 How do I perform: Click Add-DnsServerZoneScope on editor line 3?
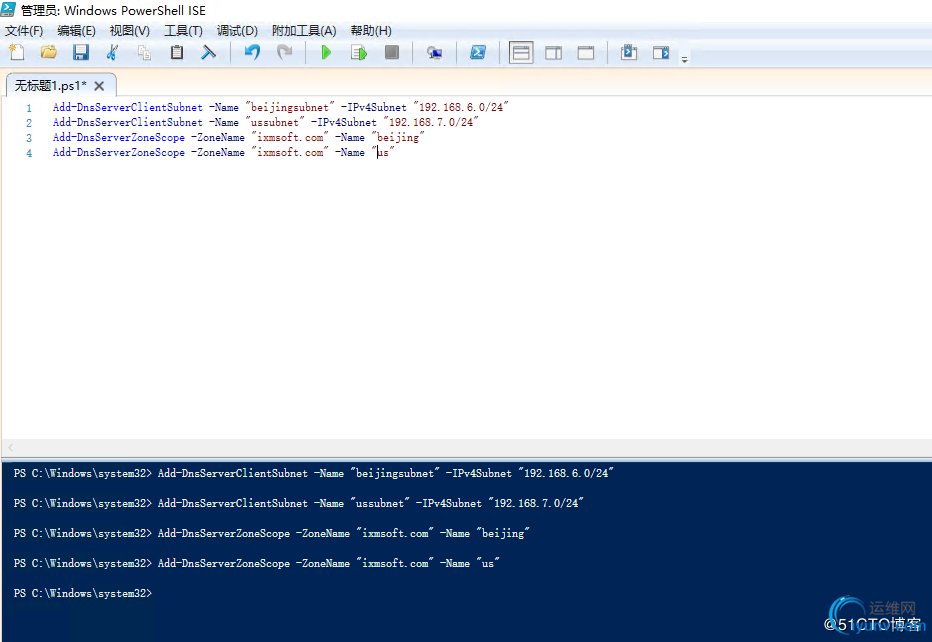tap(119, 137)
